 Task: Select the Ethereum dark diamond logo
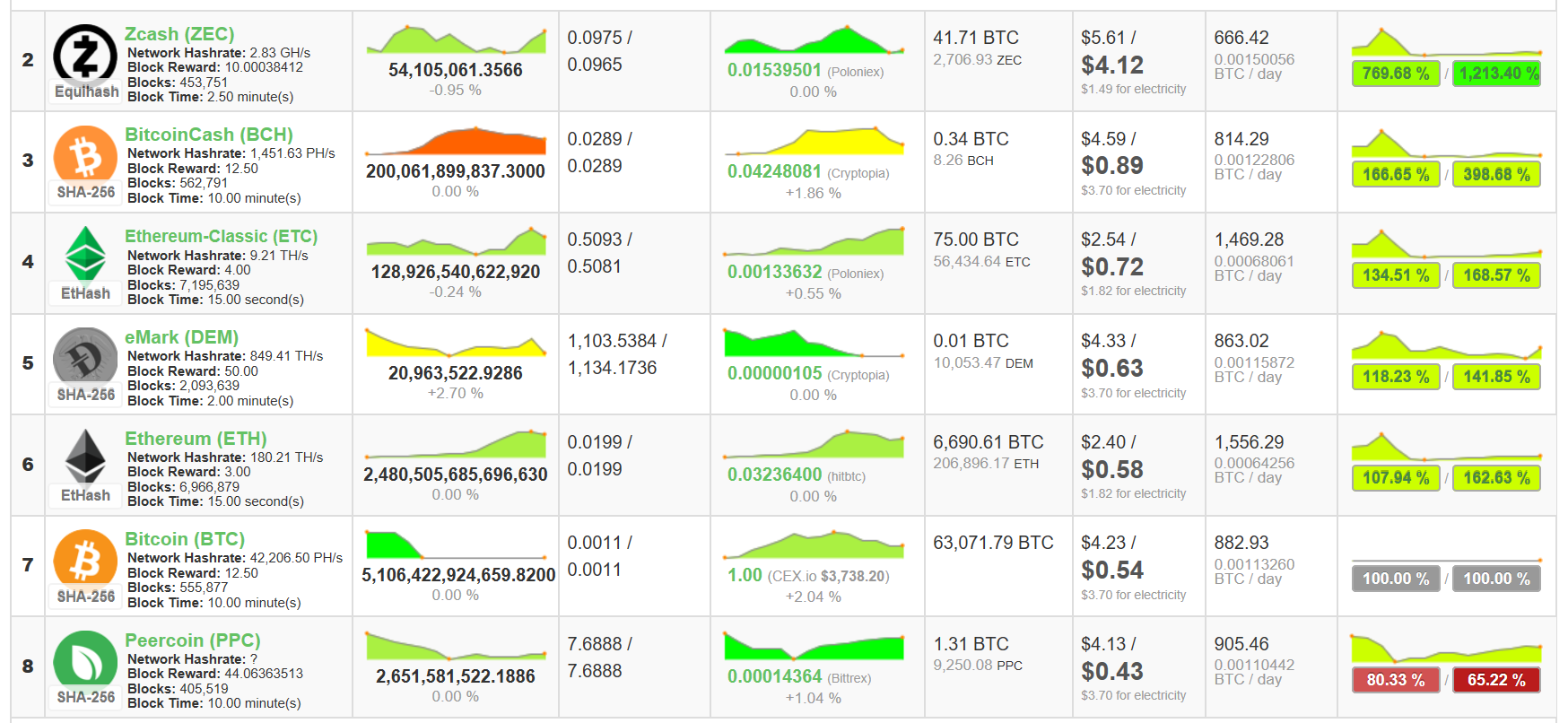(85, 457)
